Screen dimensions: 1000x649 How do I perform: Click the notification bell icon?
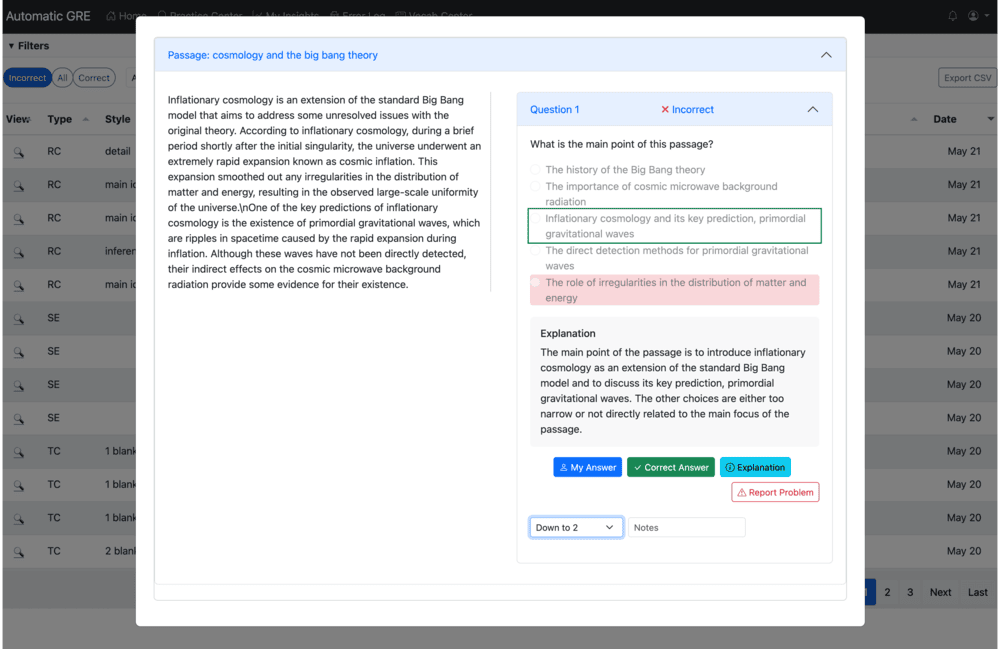pos(952,16)
